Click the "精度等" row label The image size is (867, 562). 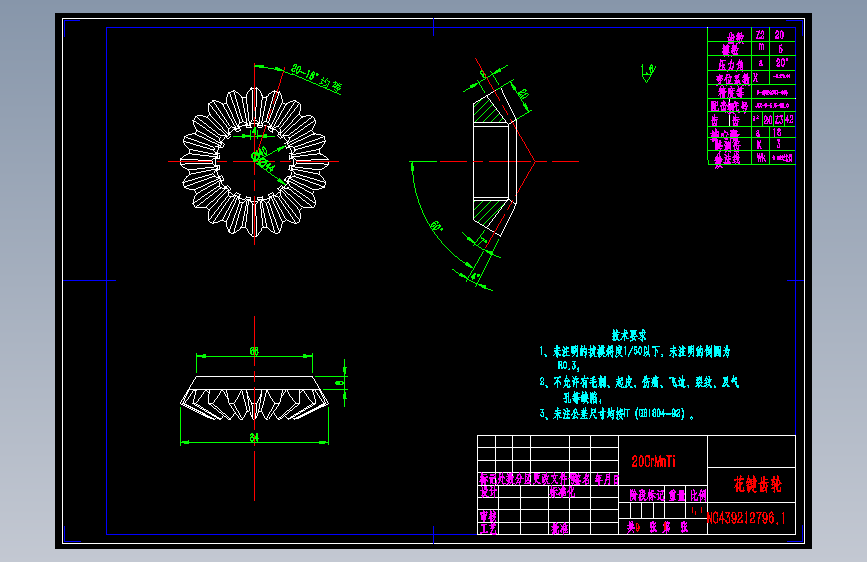(x=729, y=92)
